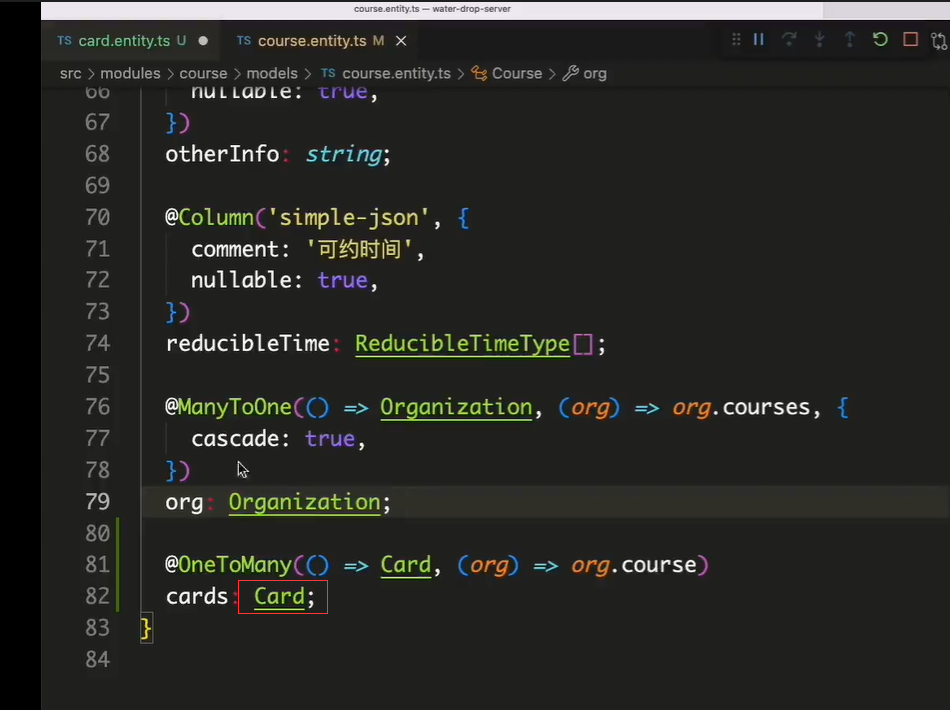Click the reducibleTime property name
Image resolution: width=950 pixels, height=710 pixels.
pyautogui.click(x=247, y=344)
